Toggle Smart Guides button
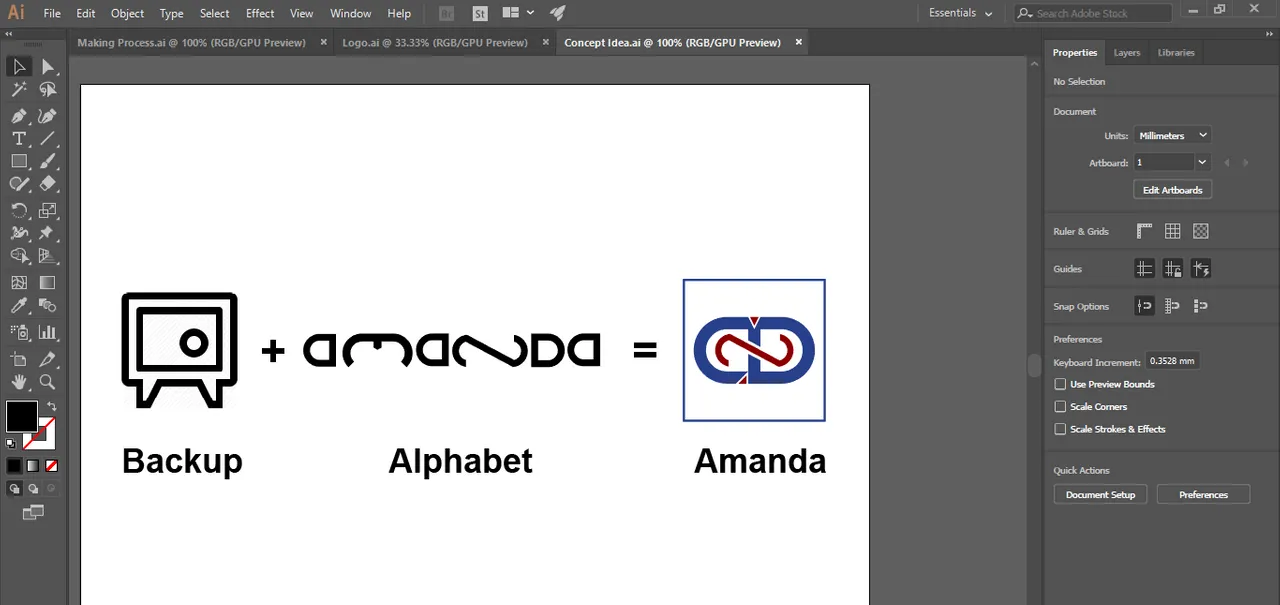The height and width of the screenshot is (605, 1280). coord(1201,268)
